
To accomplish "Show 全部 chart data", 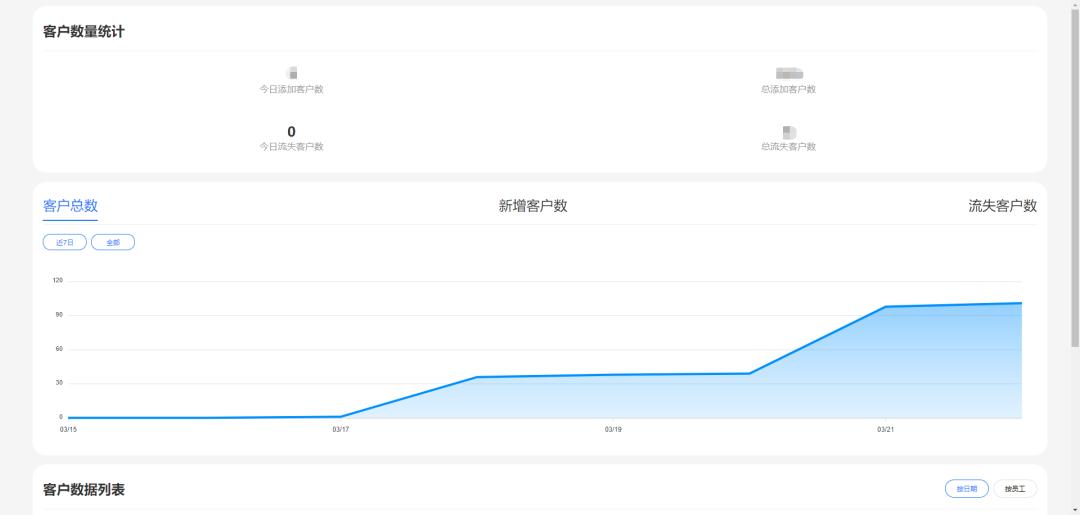I will [x=113, y=242].
